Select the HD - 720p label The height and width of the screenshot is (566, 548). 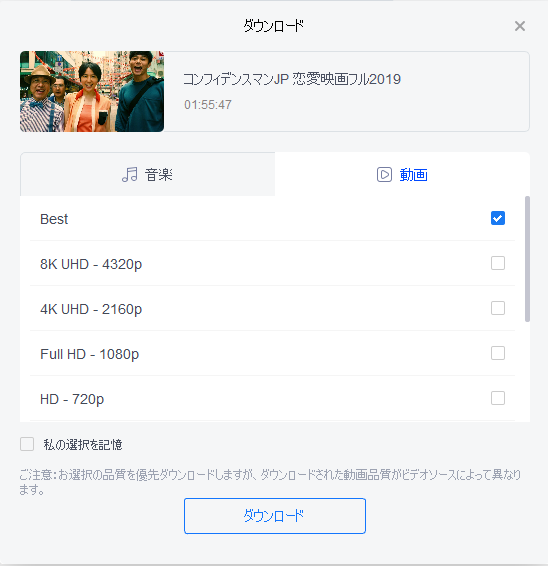(x=72, y=399)
